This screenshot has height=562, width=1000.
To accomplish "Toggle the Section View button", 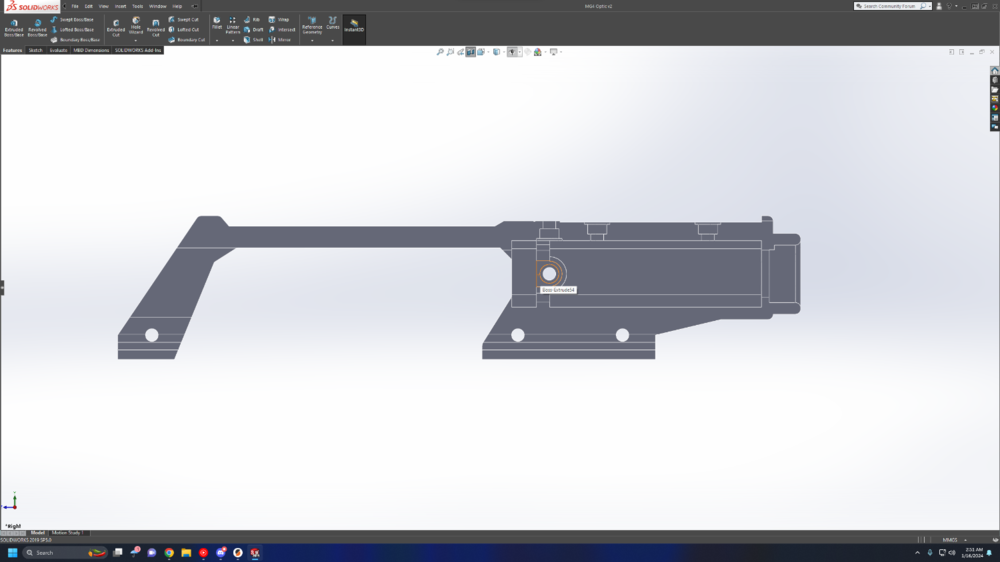I will point(470,52).
